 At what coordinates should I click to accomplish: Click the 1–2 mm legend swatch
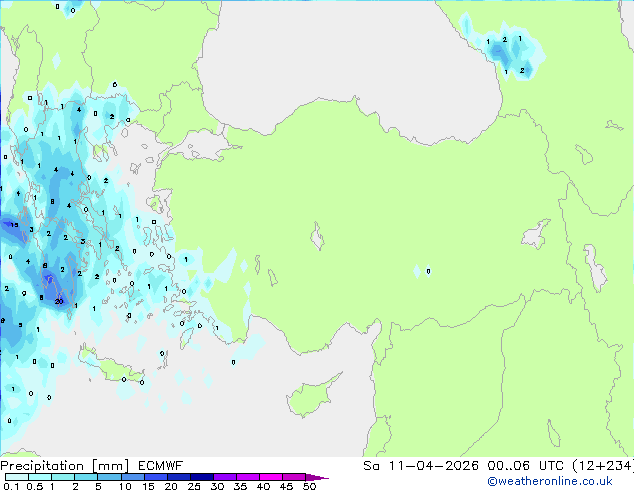63,477
